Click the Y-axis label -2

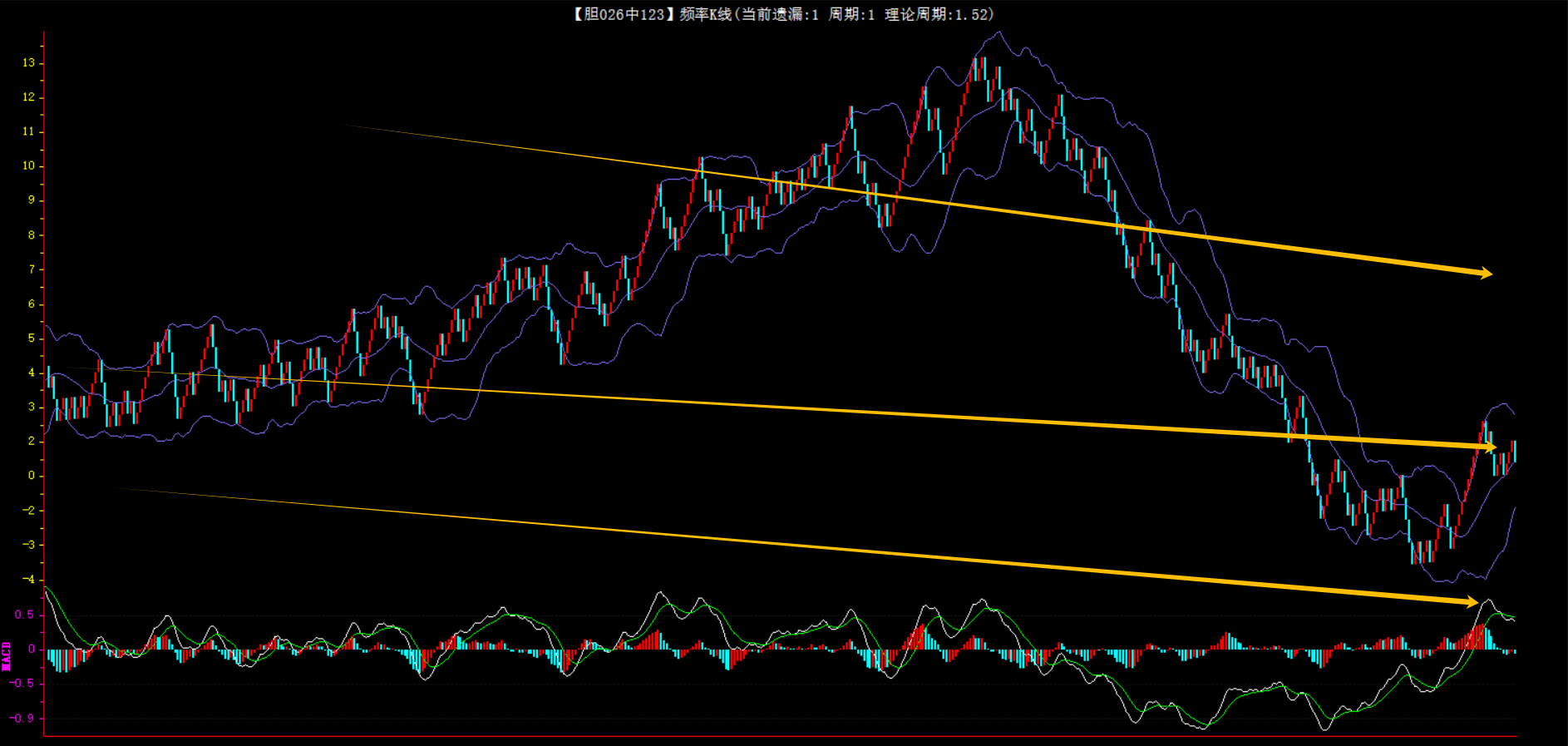[29, 511]
